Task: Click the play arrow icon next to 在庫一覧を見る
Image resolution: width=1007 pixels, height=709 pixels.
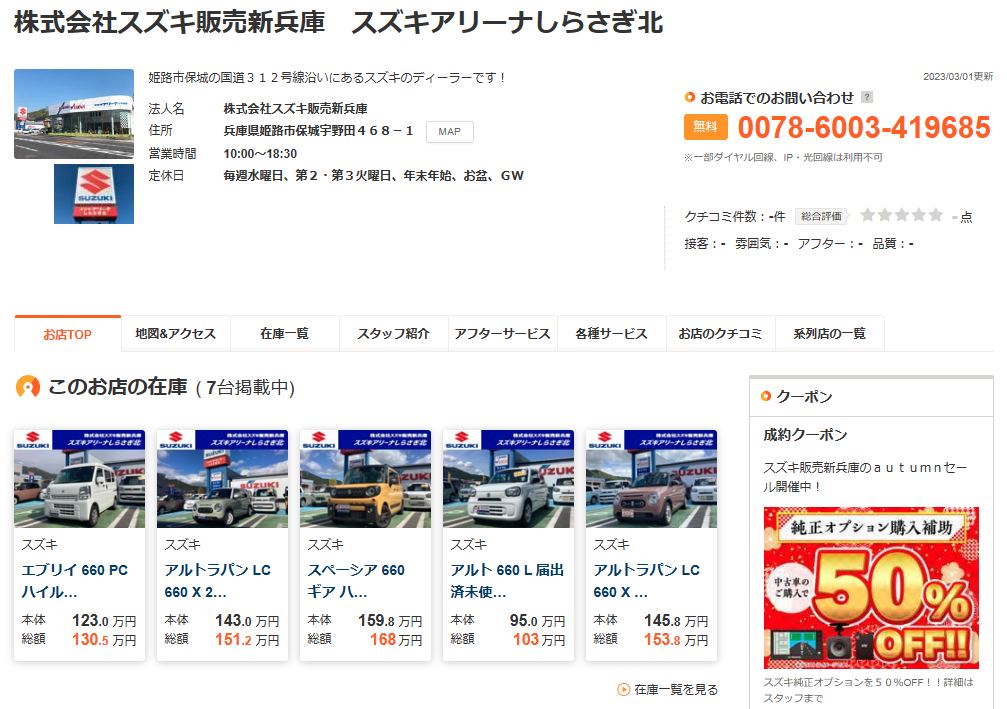Action: (x=624, y=689)
